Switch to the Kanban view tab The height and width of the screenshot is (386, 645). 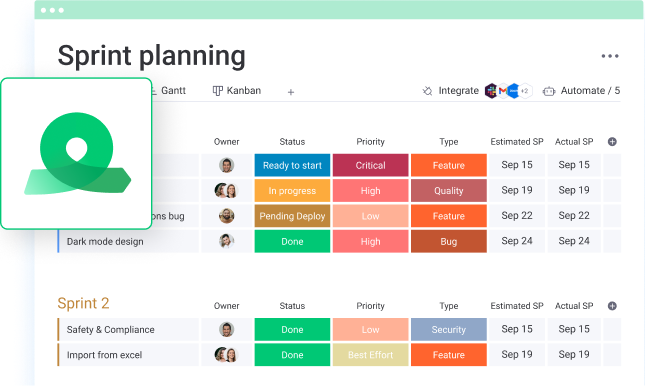[x=237, y=91]
